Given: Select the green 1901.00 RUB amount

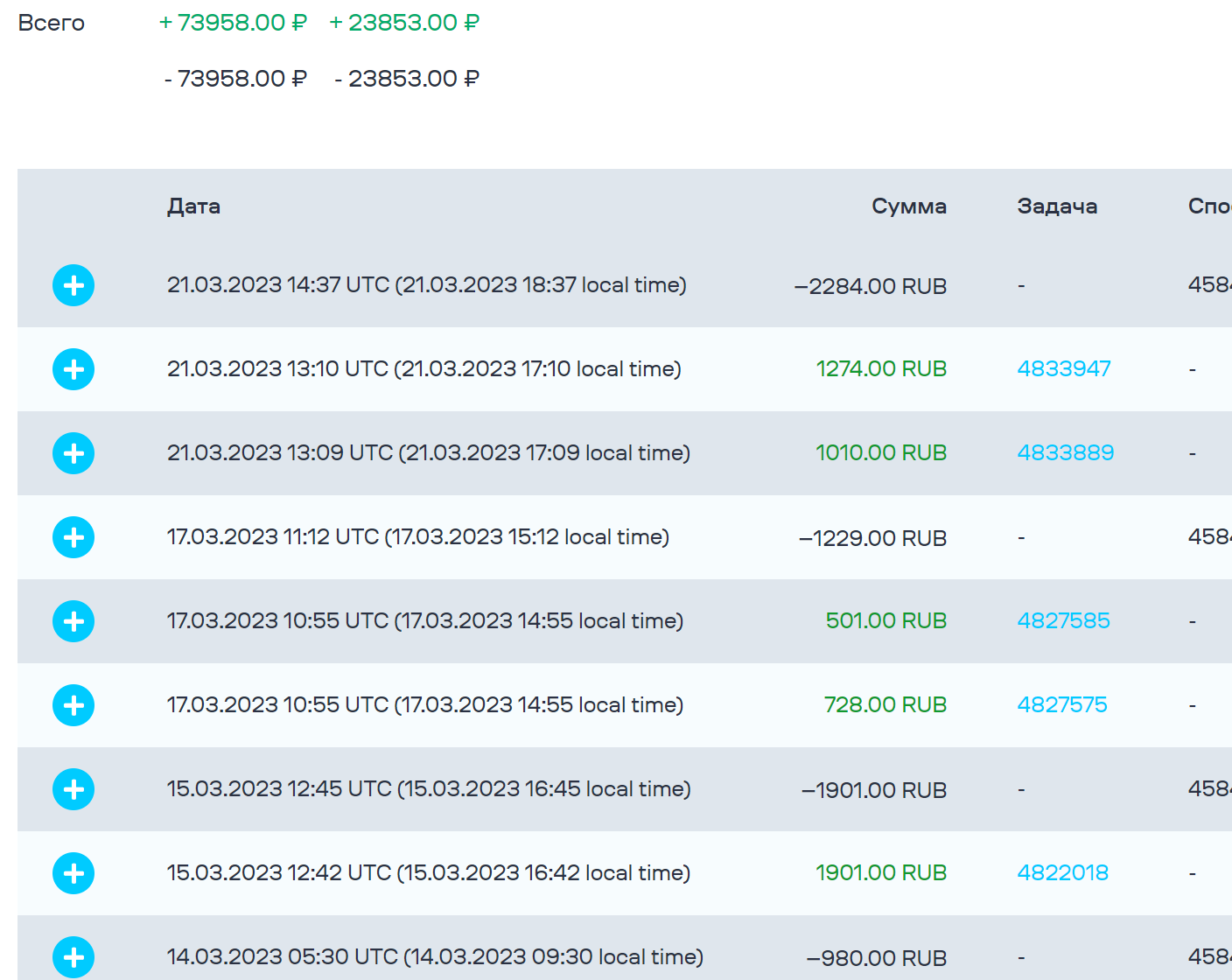Looking at the screenshot, I should [x=882, y=872].
